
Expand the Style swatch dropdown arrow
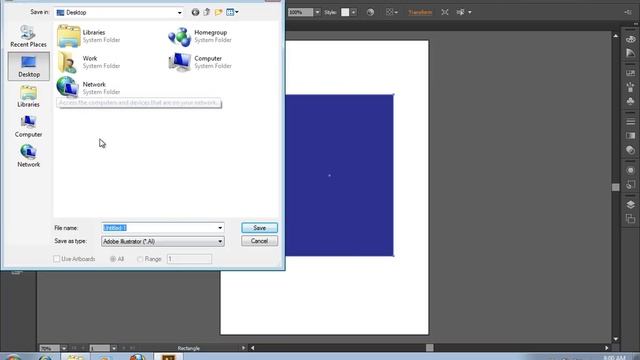tap(353, 12)
